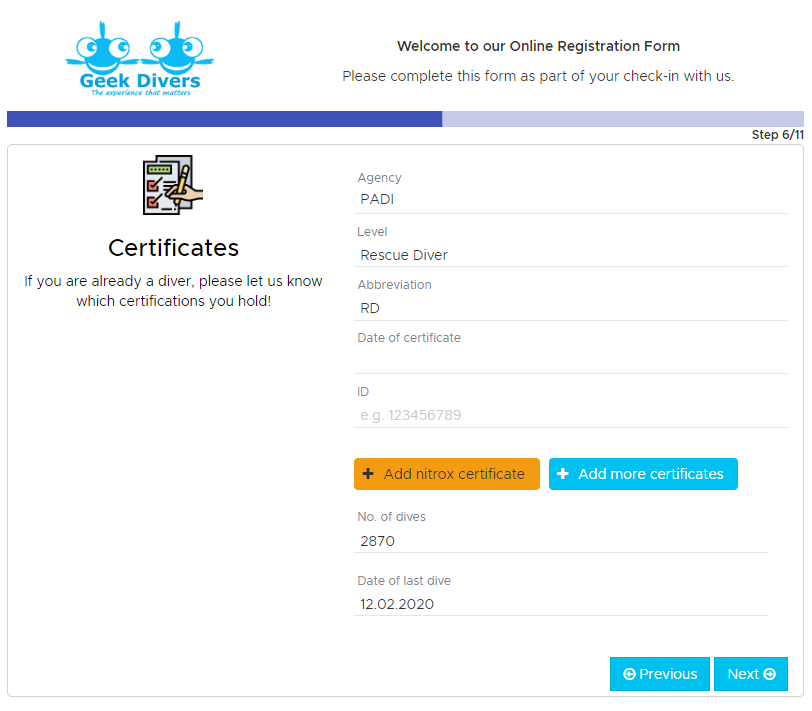Screen dimensions: 812x711
Task: Continue with the Next button
Action: tap(751, 674)
